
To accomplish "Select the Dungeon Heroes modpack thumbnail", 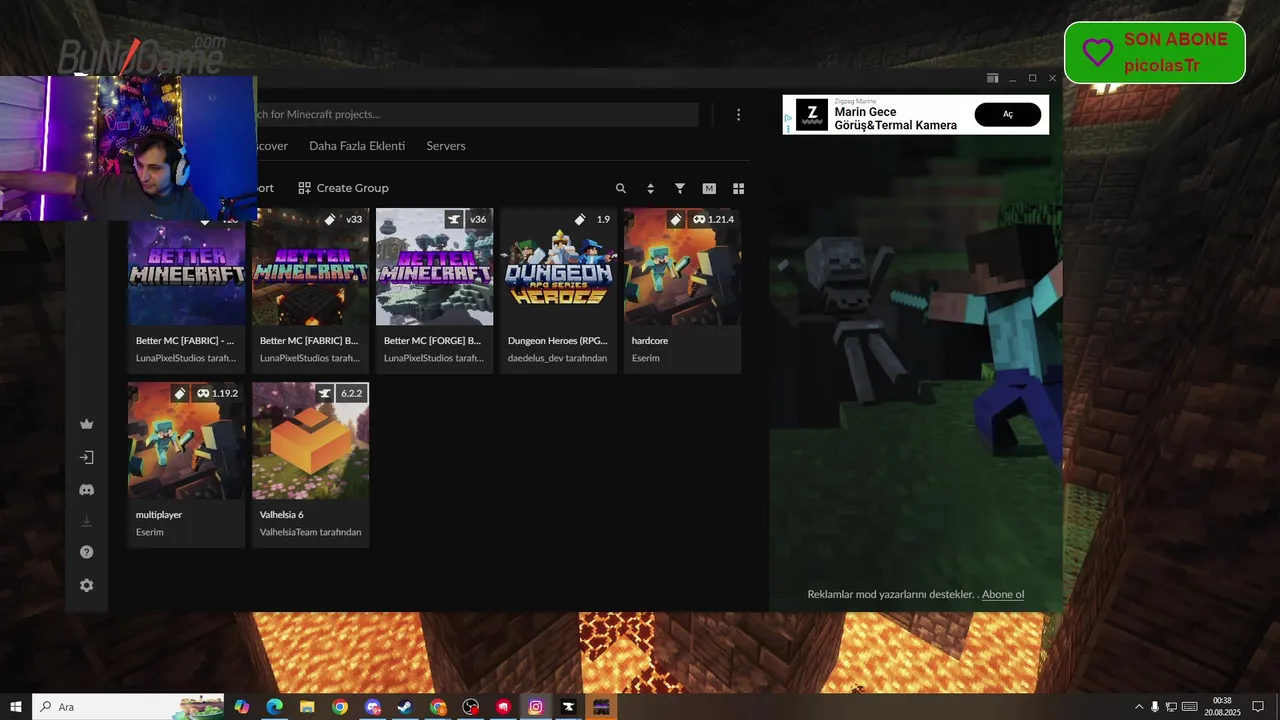I will 558,267.
